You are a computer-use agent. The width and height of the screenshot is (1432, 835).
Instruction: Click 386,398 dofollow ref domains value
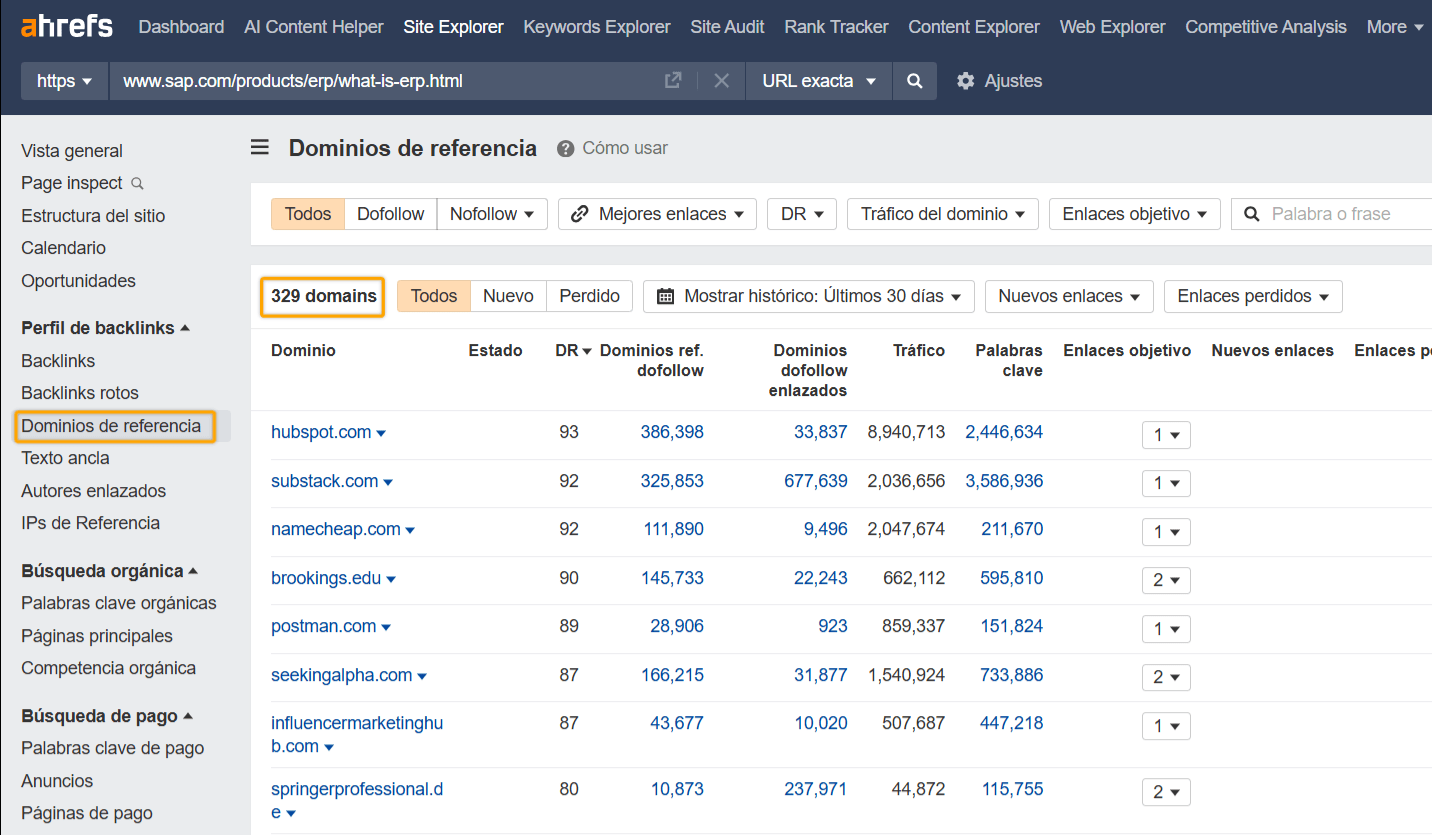[x=672, y=432]
